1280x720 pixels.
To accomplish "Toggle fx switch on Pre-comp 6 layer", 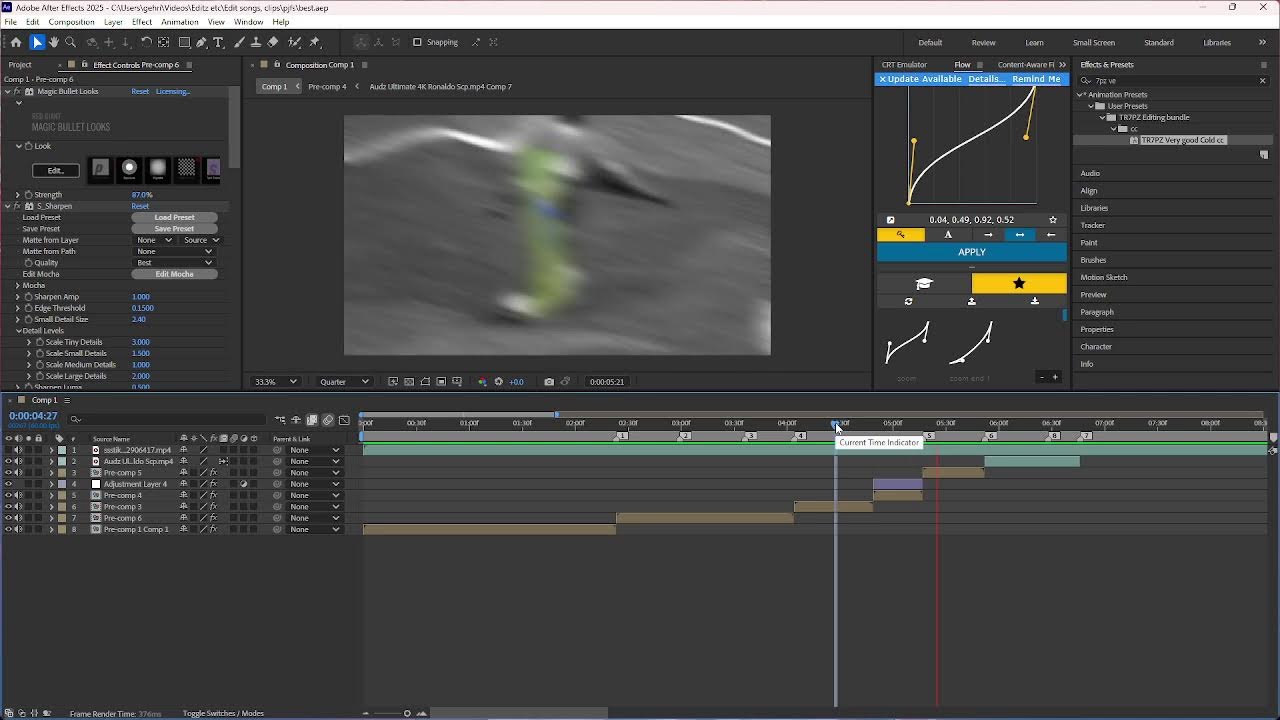I will pos(213,518).
